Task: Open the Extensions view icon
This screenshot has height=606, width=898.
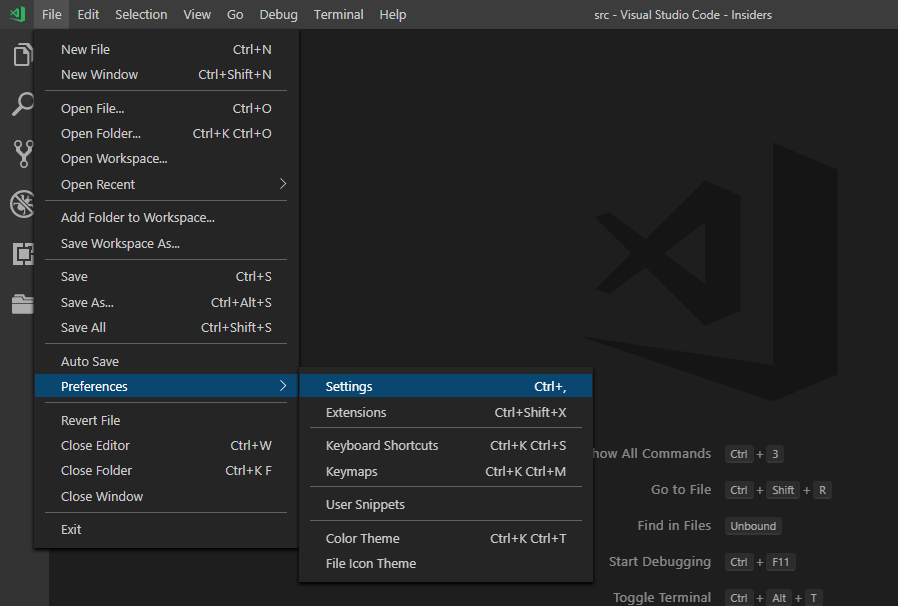Action: (x=22, y=253)
